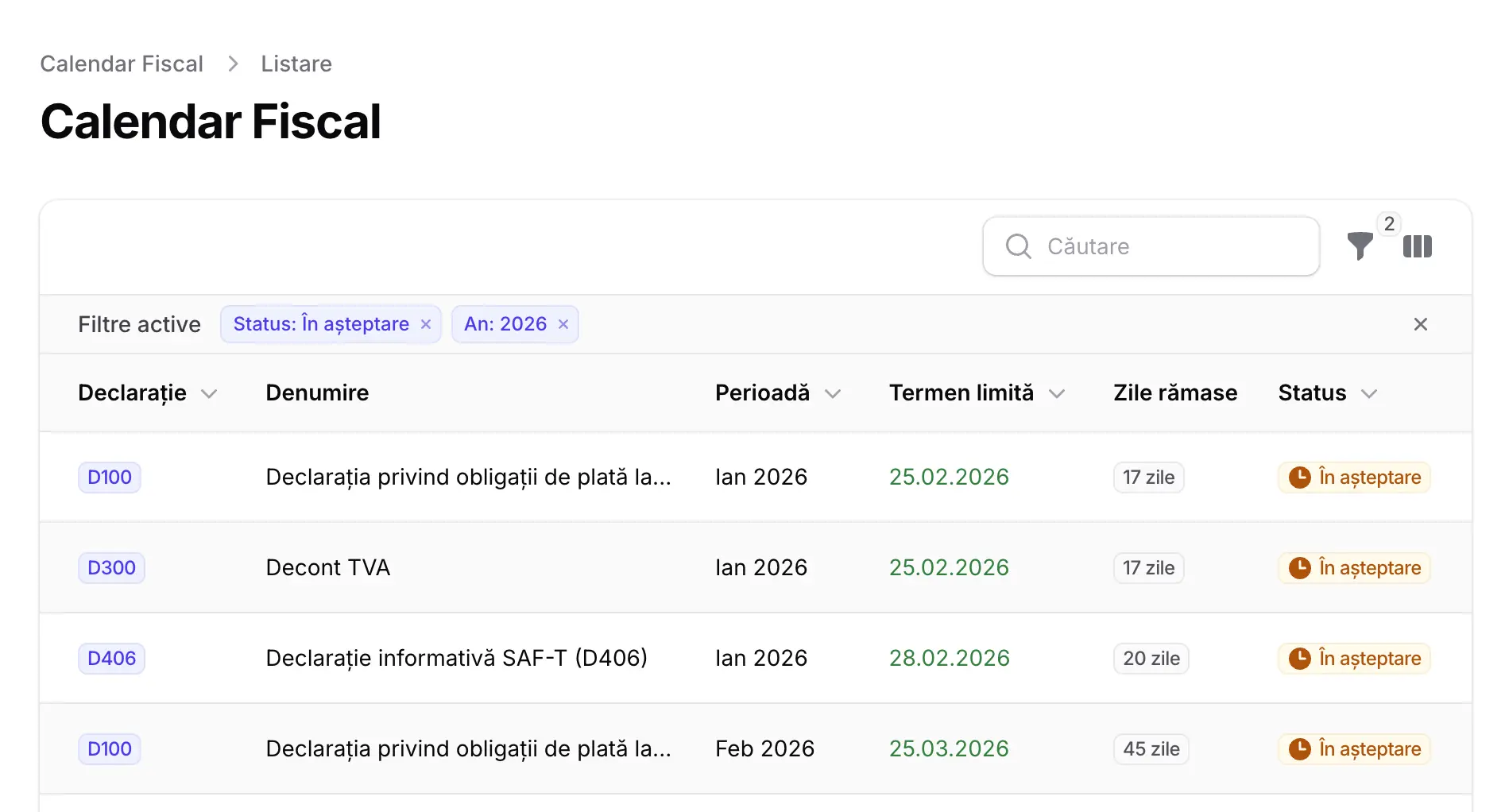Open the D406 declaration badge

(x=111, y=659)
